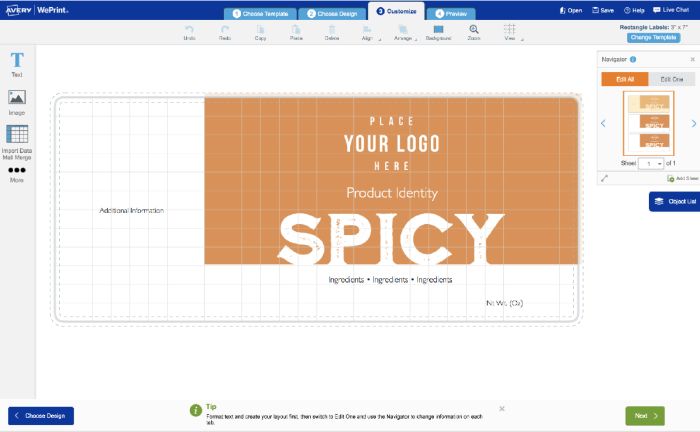This screenshot has height=432, width=700.
Task: Open the Zoom tool
Action: pos(474,32)
